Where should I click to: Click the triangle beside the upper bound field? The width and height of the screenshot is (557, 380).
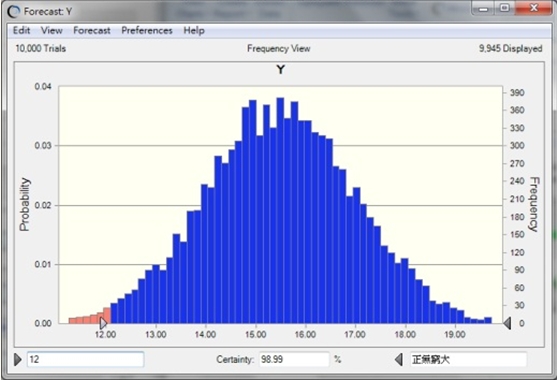pyautogui.click(x=399, y=359)
